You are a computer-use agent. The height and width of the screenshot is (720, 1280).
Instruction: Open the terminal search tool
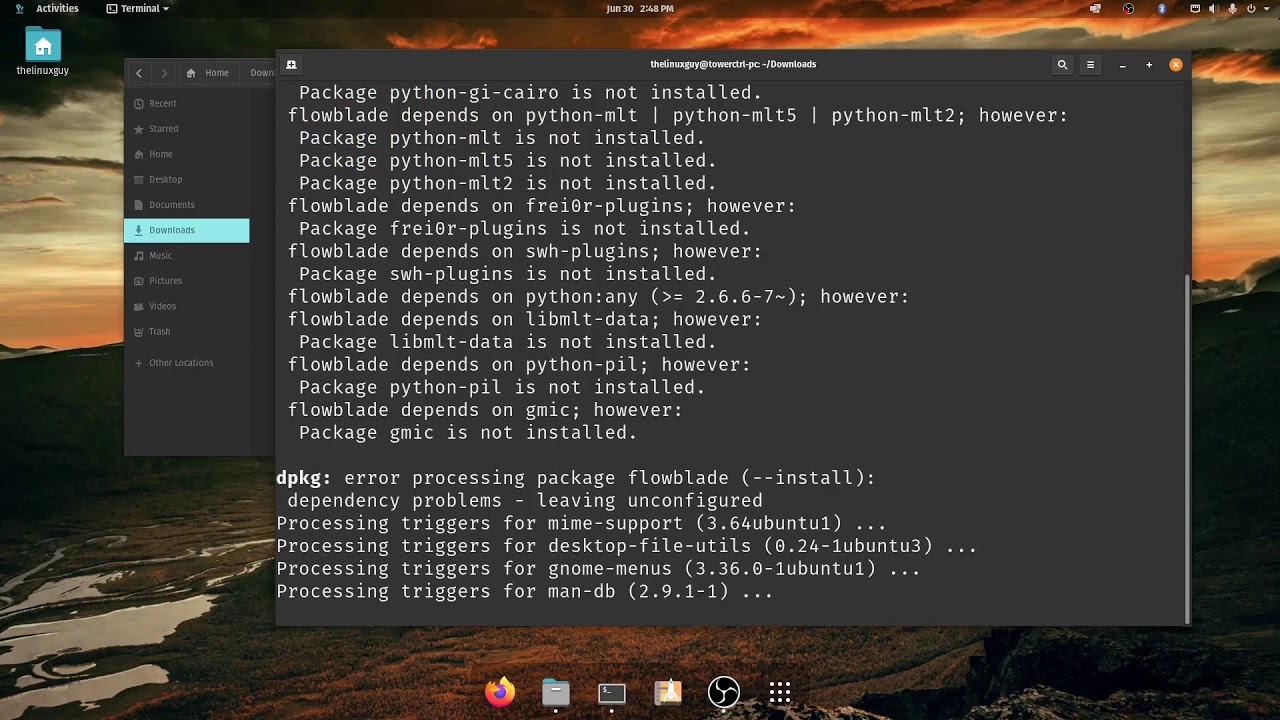[x=1062, y=64]
